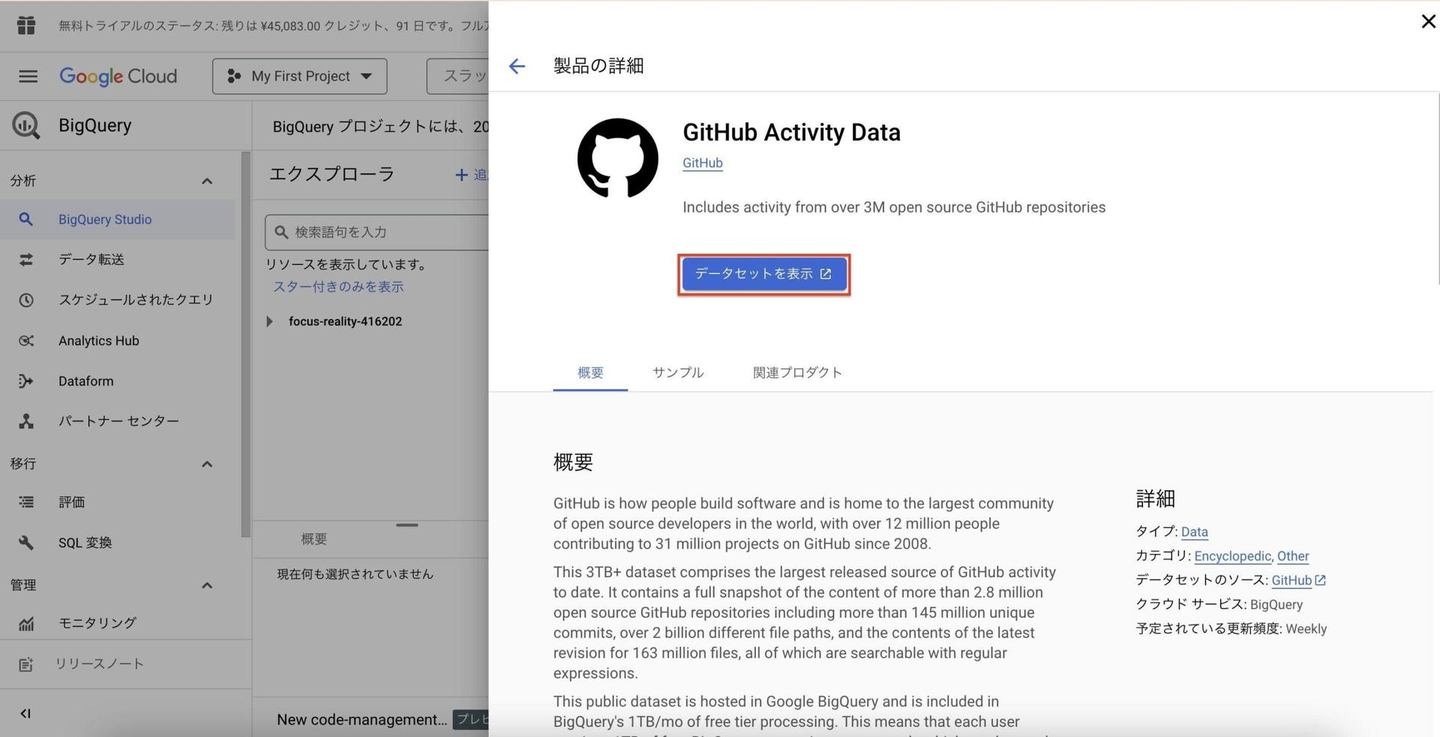Click the plus icon to add data
Viewport: 1440px width, 737px height.
[461, 175]
